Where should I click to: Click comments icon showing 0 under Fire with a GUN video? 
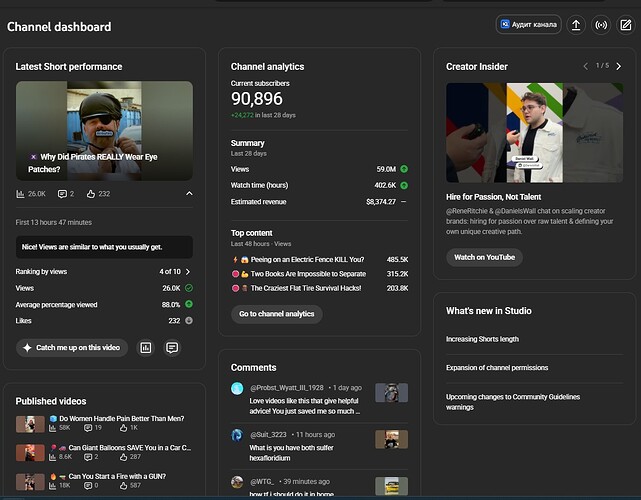click(x=88, y=486)
